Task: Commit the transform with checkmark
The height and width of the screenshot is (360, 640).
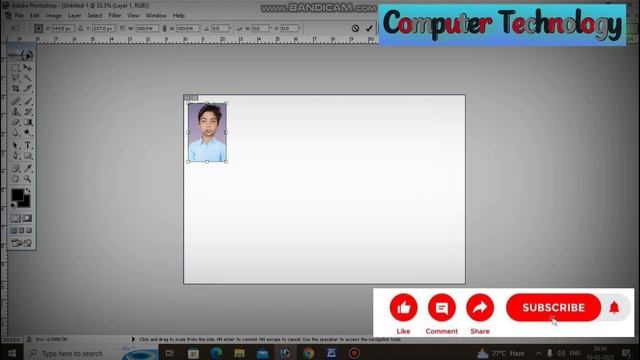Action: pyautogui.click(x=369, y=28)
